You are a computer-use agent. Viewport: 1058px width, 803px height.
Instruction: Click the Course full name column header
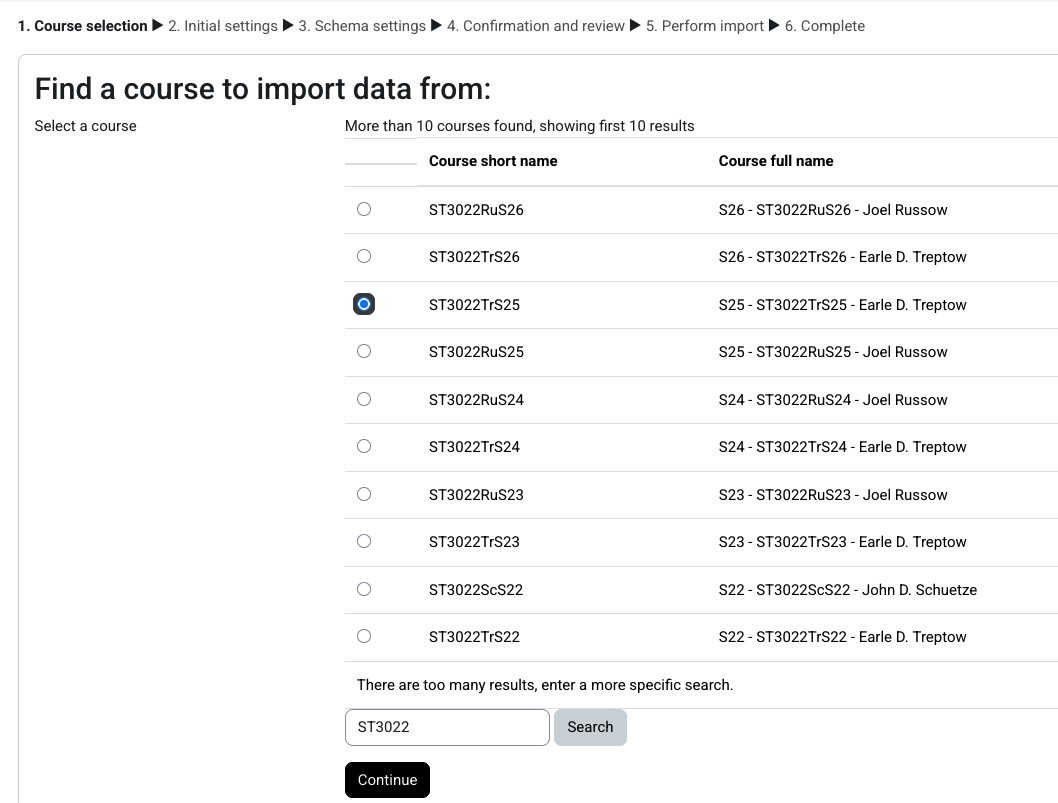776,161
